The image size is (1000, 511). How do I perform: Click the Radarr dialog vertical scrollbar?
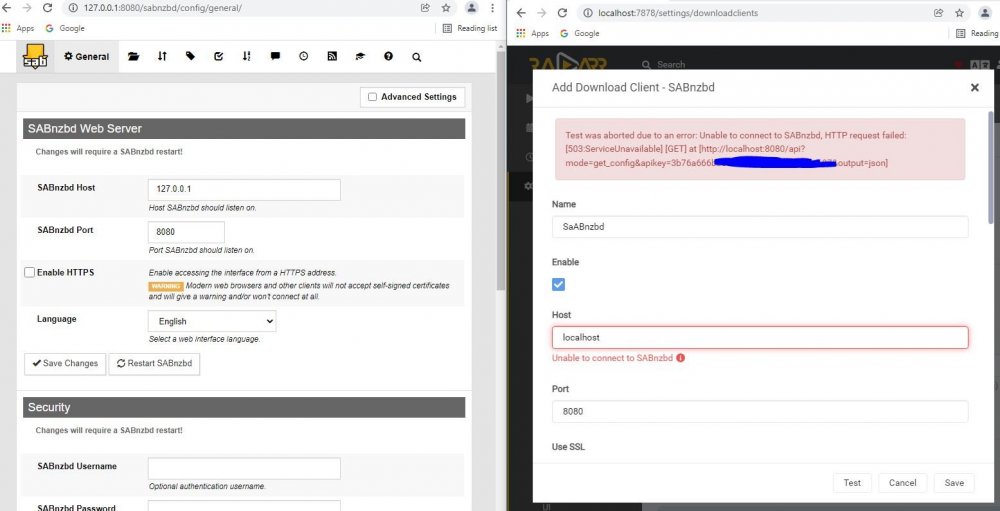990,167
